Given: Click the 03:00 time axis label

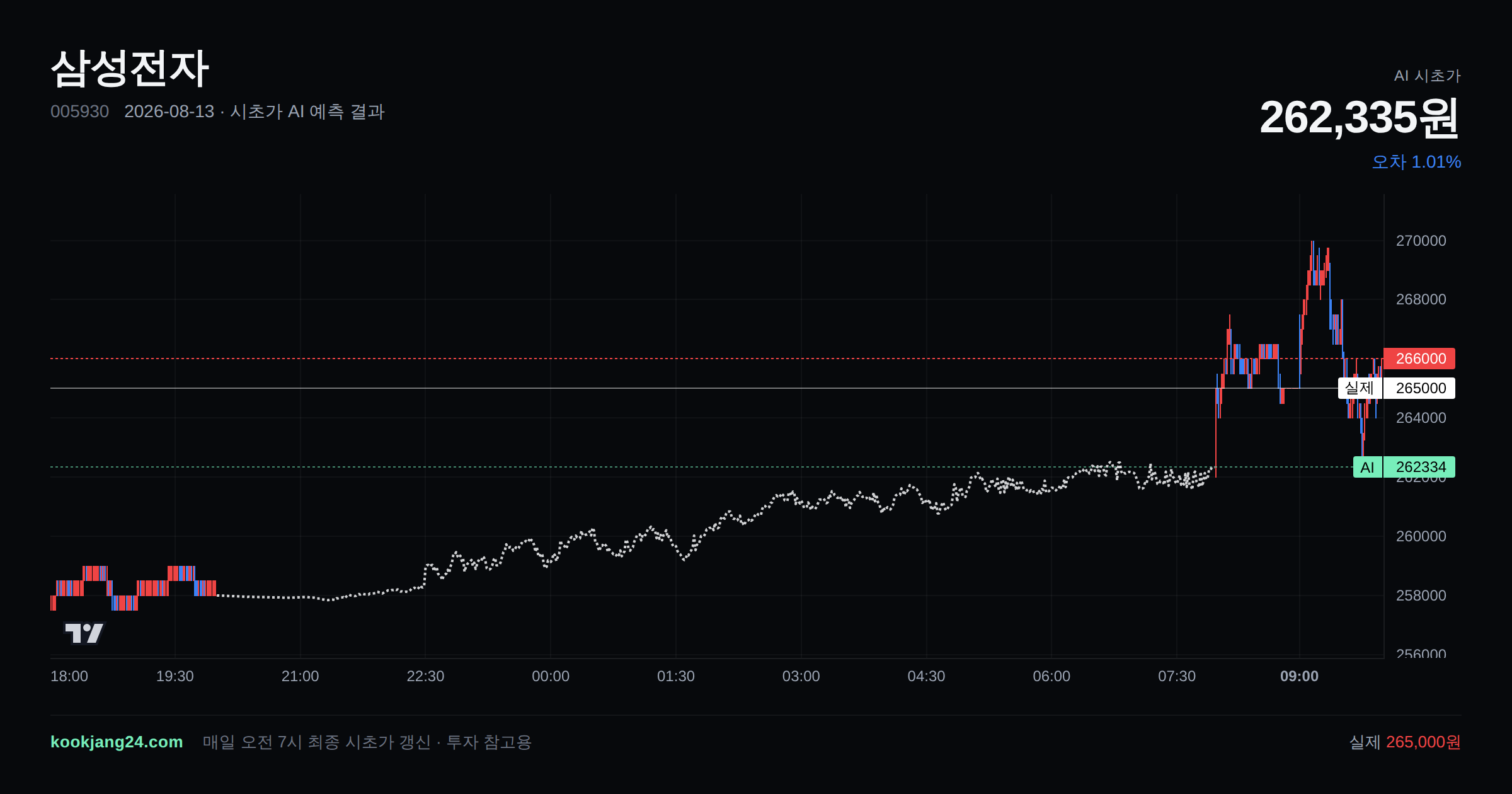Looking at the screenshot, I should click(801, 676).
